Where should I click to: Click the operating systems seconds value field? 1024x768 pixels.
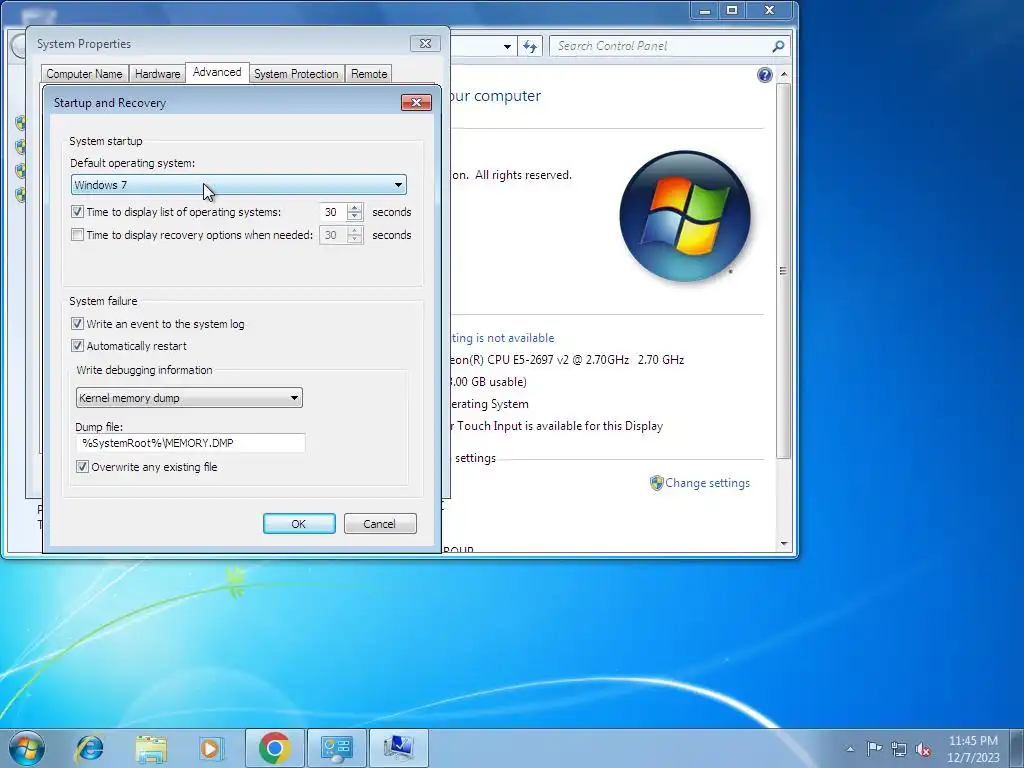[x=333, y=212]
